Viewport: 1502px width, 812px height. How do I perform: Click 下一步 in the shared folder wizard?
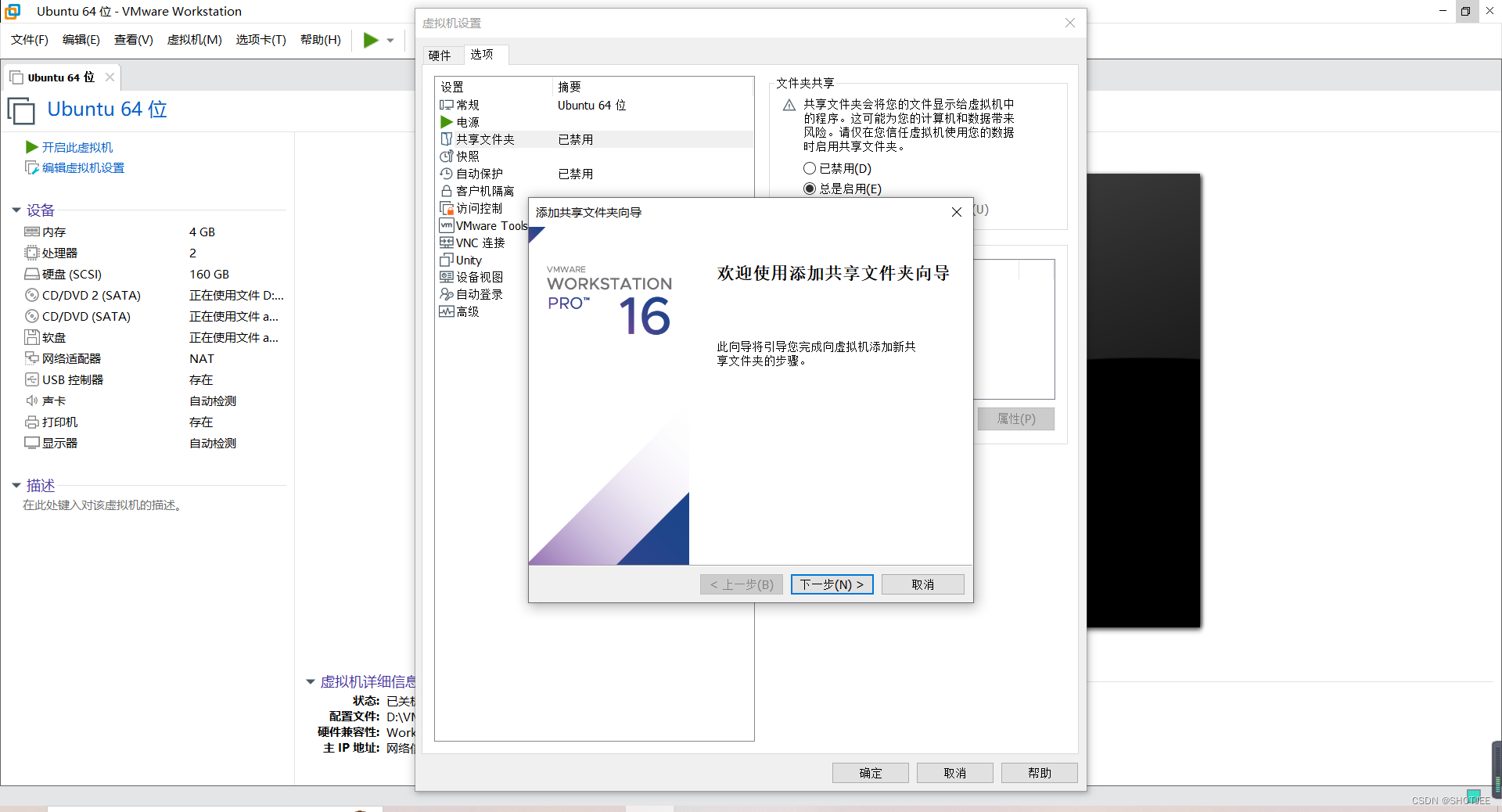832,584
